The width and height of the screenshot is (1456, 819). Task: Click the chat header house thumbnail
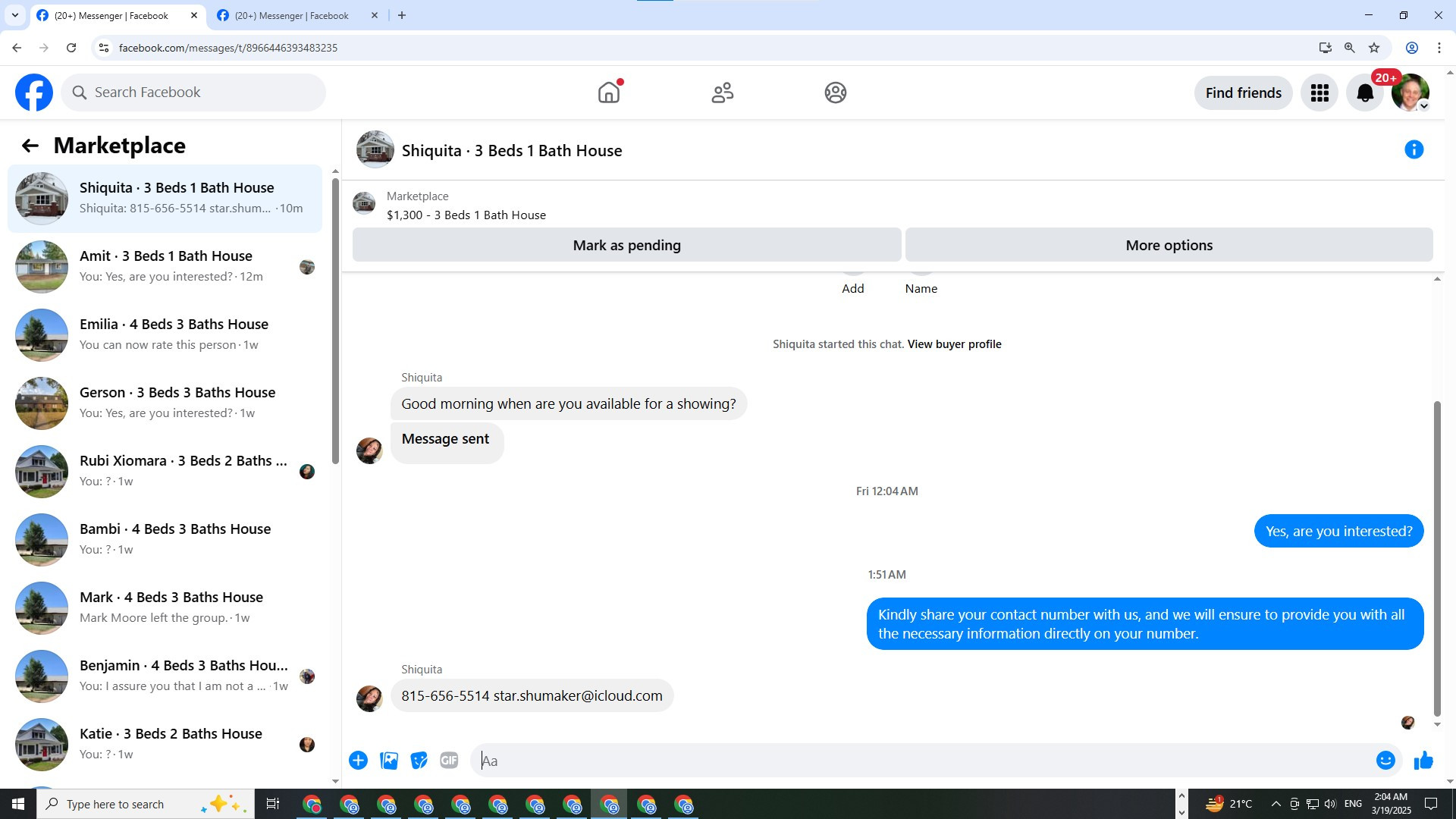(375, 149)
